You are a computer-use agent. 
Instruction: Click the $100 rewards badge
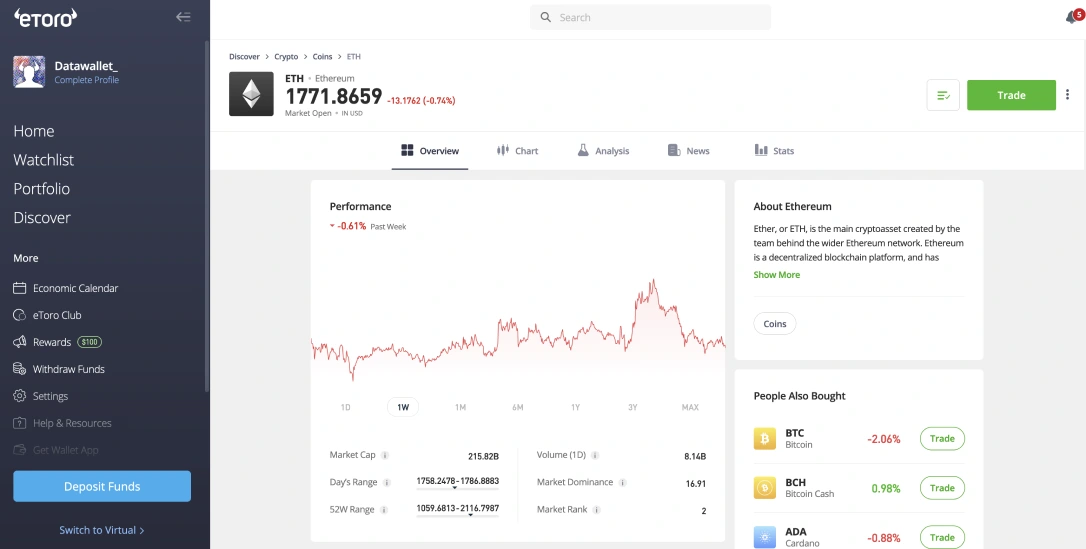coord(89,342)
